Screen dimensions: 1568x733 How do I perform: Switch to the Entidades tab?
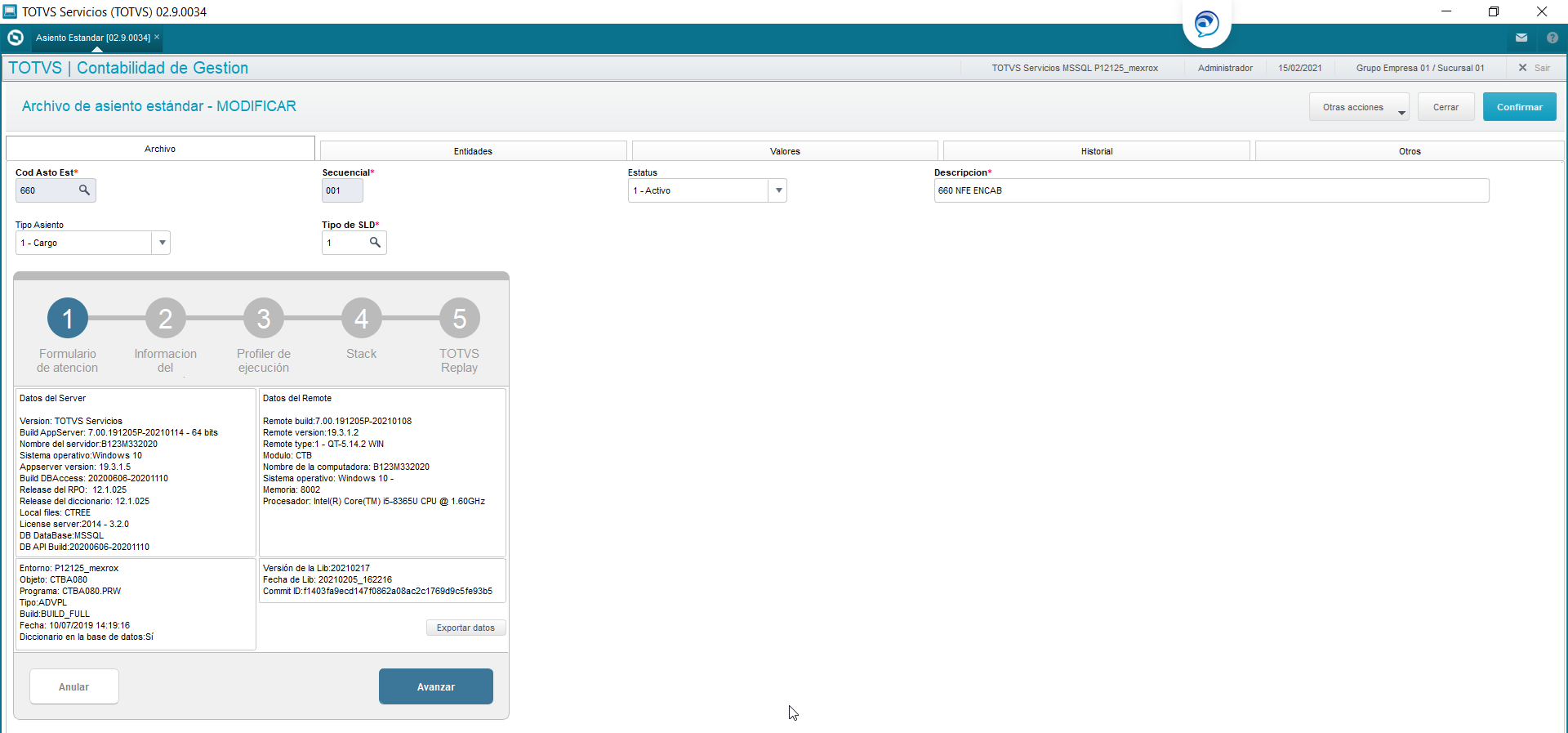pyautogui.click(x=473, y=151)
